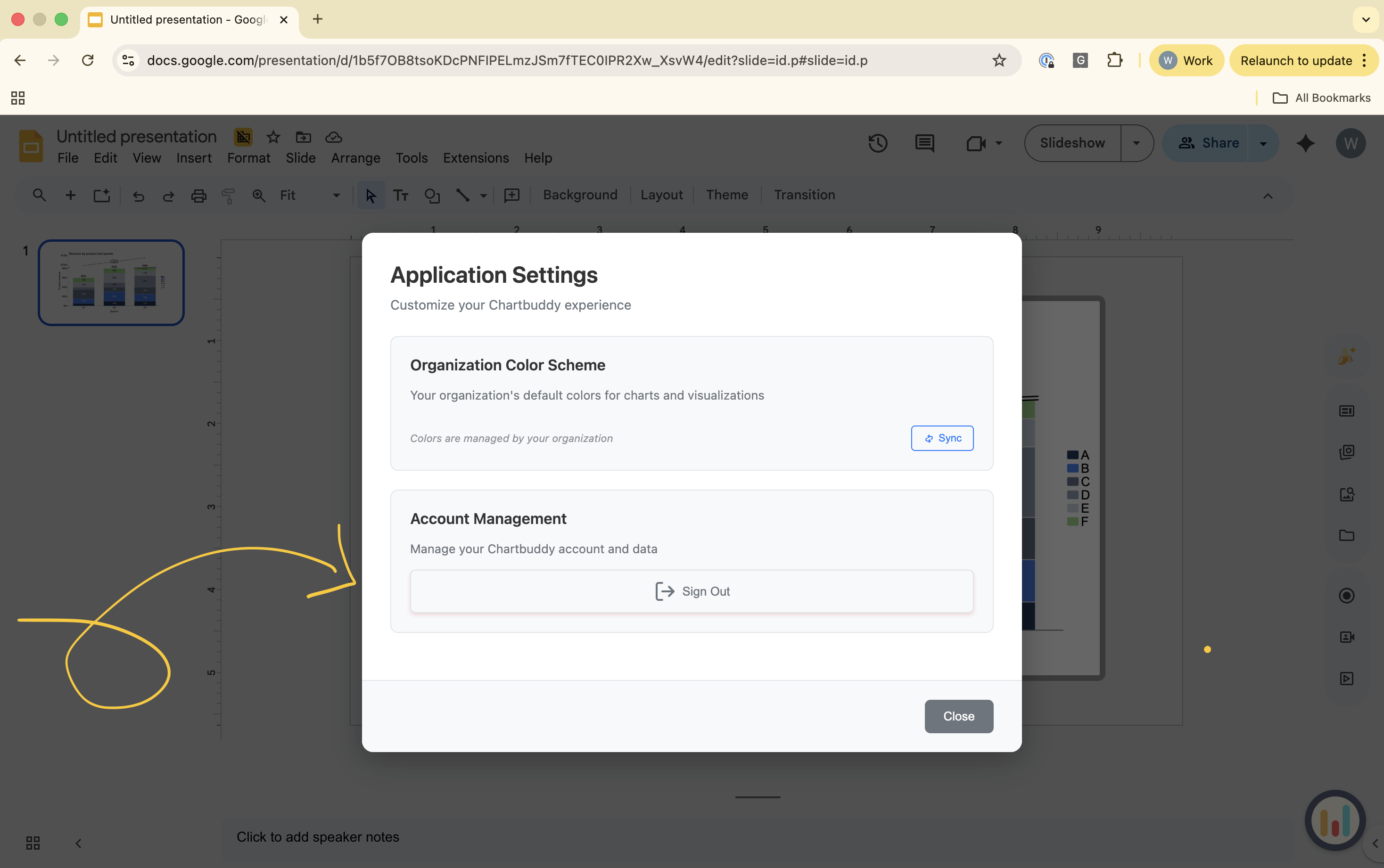Open the Shapes tool

pyautogui.click(x=432, y=195)
